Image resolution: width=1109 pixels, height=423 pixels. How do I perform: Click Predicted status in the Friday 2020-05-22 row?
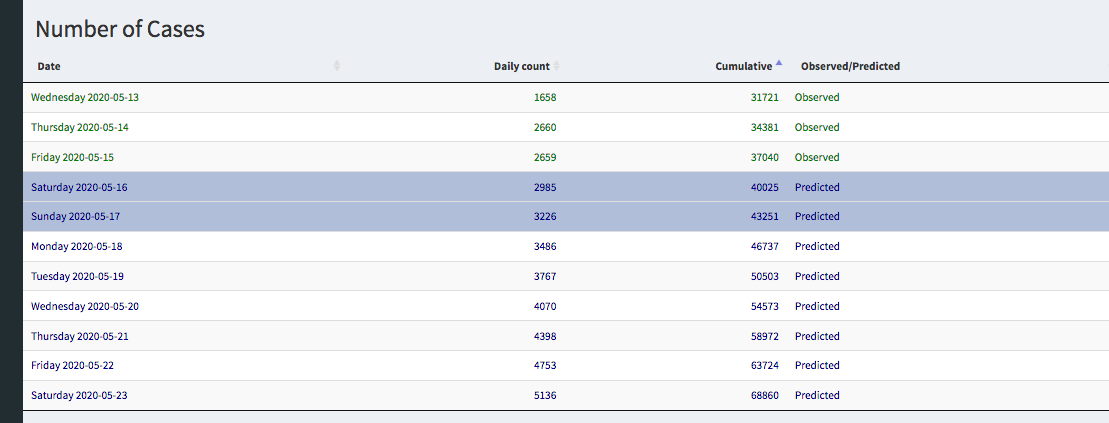817,366
